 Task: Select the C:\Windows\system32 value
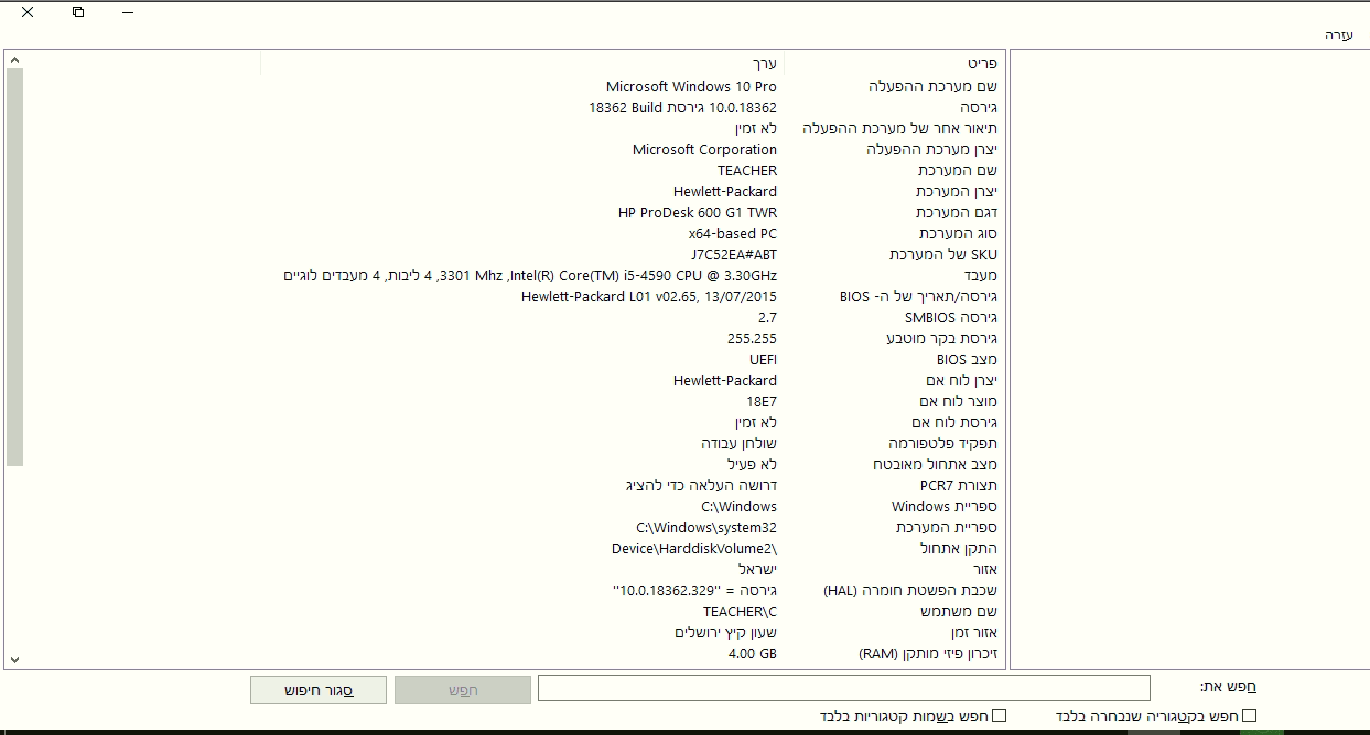(706, 528)
